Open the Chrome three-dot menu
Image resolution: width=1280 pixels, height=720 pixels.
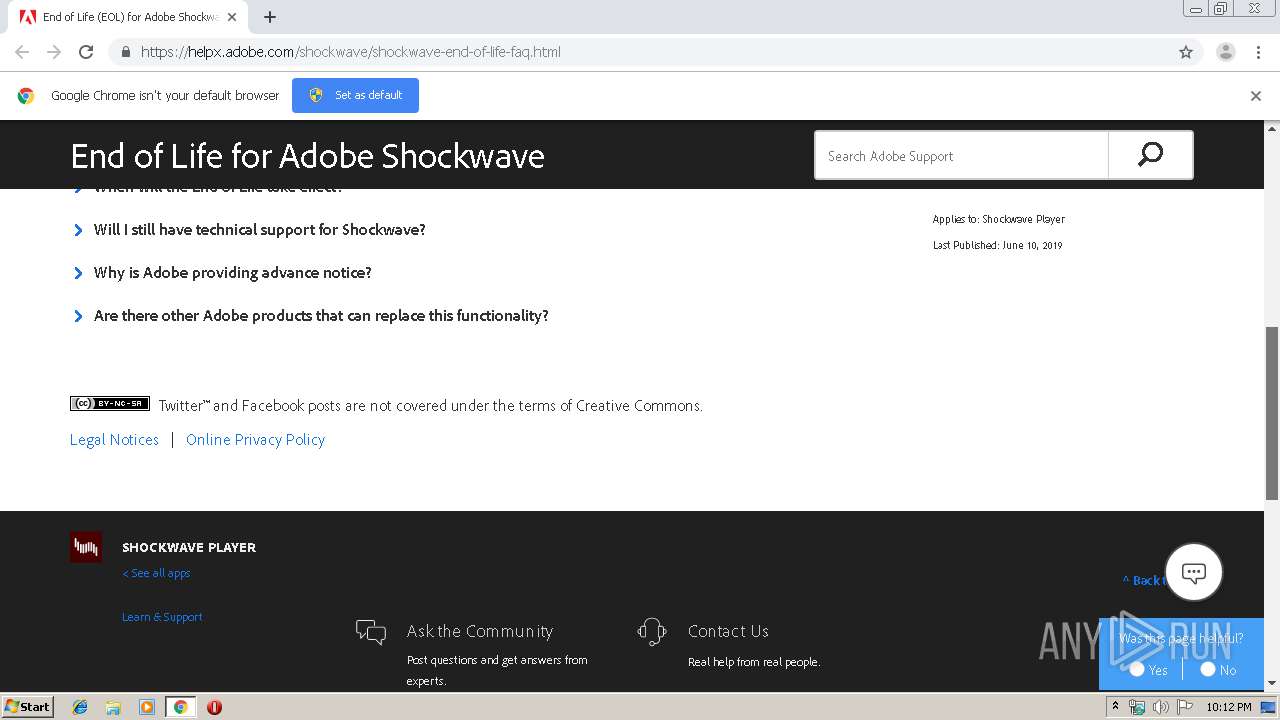[x=1258, y=52]
